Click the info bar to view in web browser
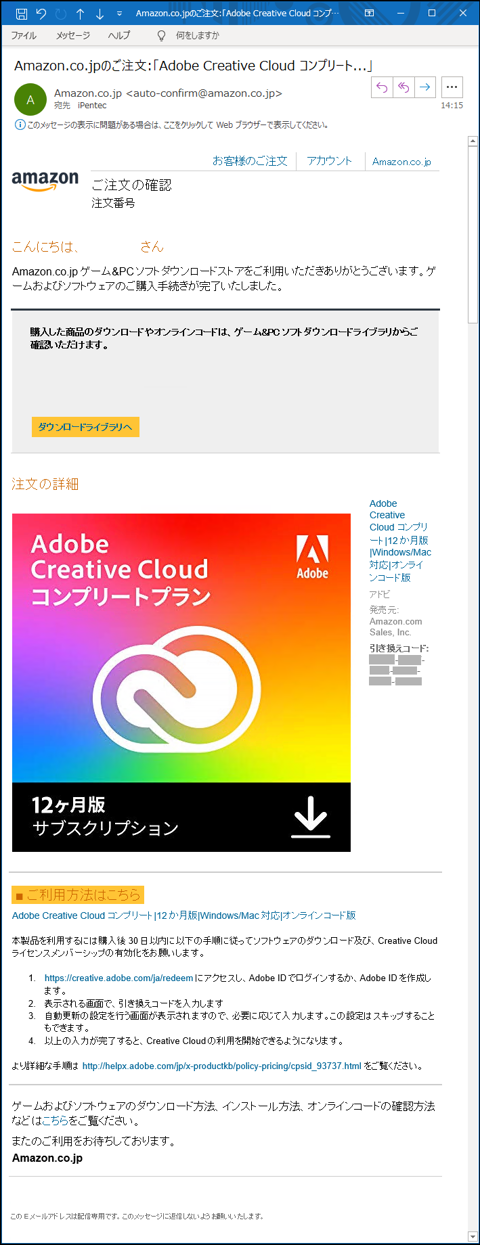This screenshot has height=1245, width=480. (171, 125)
